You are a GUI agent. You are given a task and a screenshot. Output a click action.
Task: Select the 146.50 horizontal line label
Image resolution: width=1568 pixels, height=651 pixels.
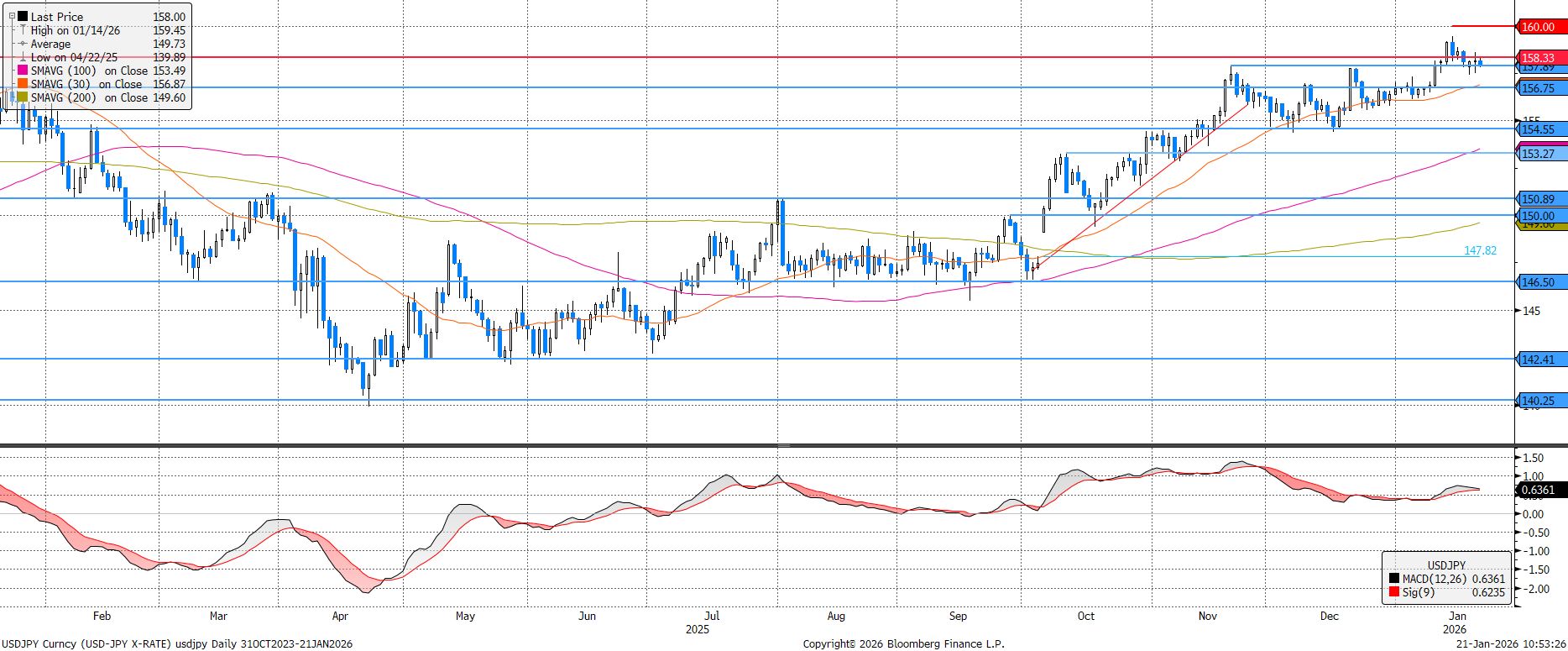[x=1539, y=282]
